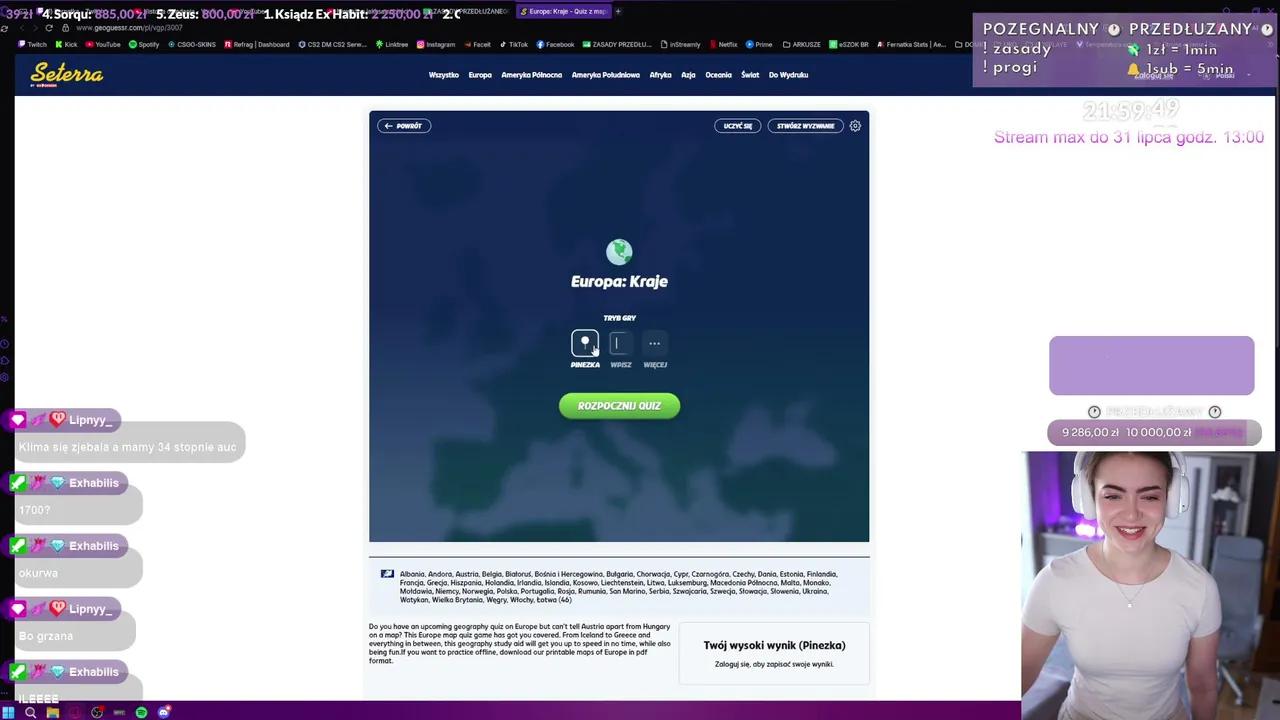Open the Uczyć się learn mode
Image resolution: width=1280 pixels, height=720 pixels.
(738, 126)
